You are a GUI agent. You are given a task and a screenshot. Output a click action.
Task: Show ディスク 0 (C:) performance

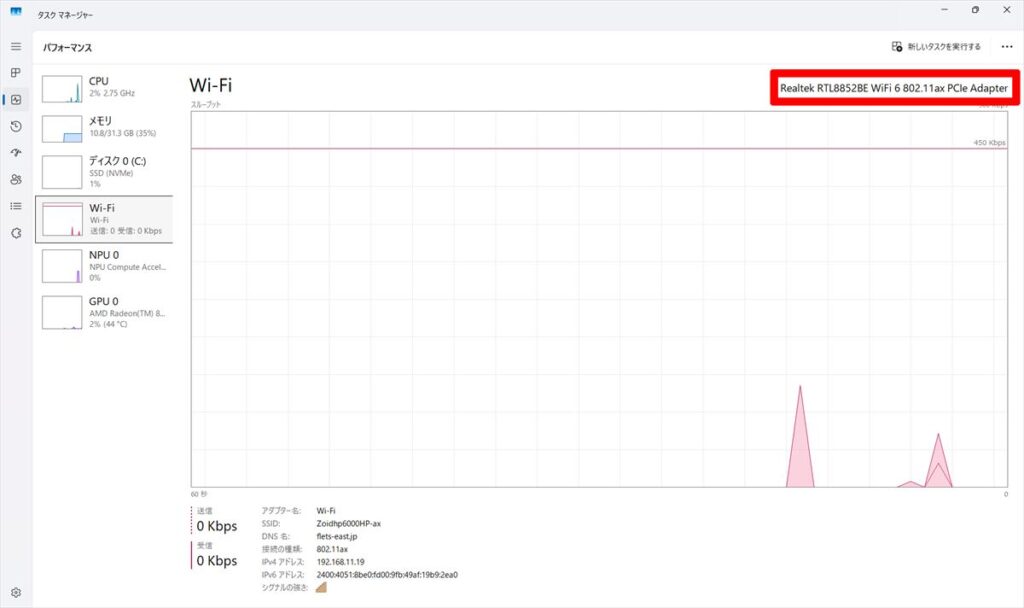coord(103,171)
